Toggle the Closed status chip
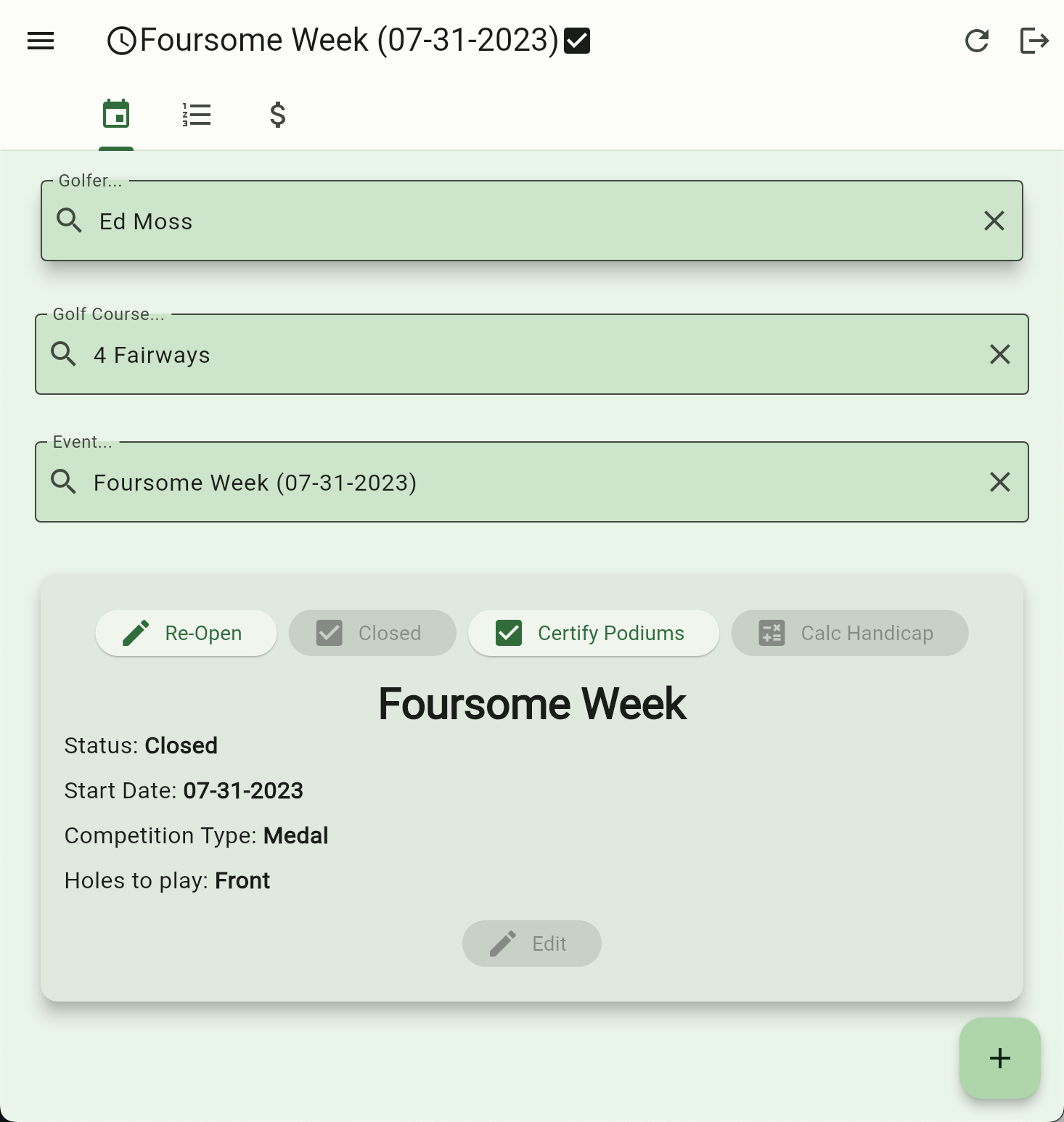The image size is (1064, 1122). point(372,633)
